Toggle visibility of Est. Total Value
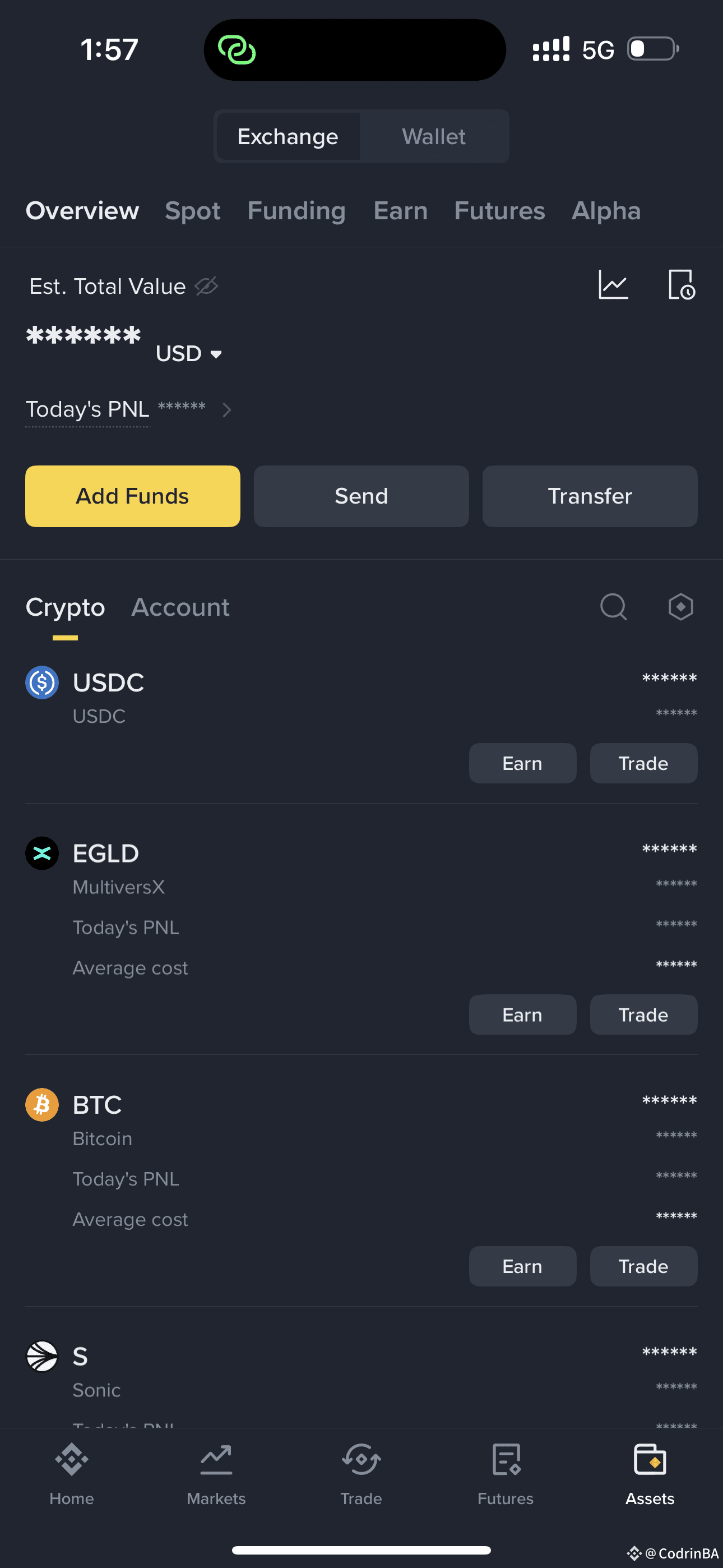This screenshot has width=723, height=1568. [206, 286]
